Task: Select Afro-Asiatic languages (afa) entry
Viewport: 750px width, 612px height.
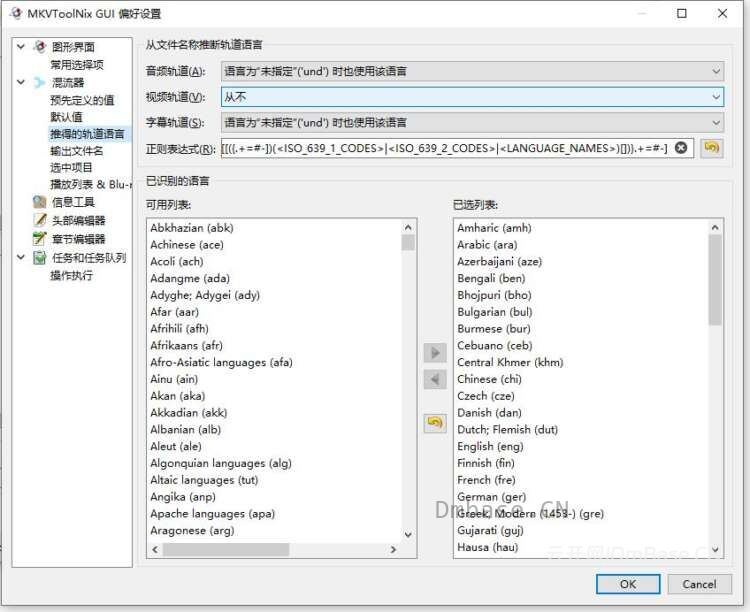Action: click(221, 362)
